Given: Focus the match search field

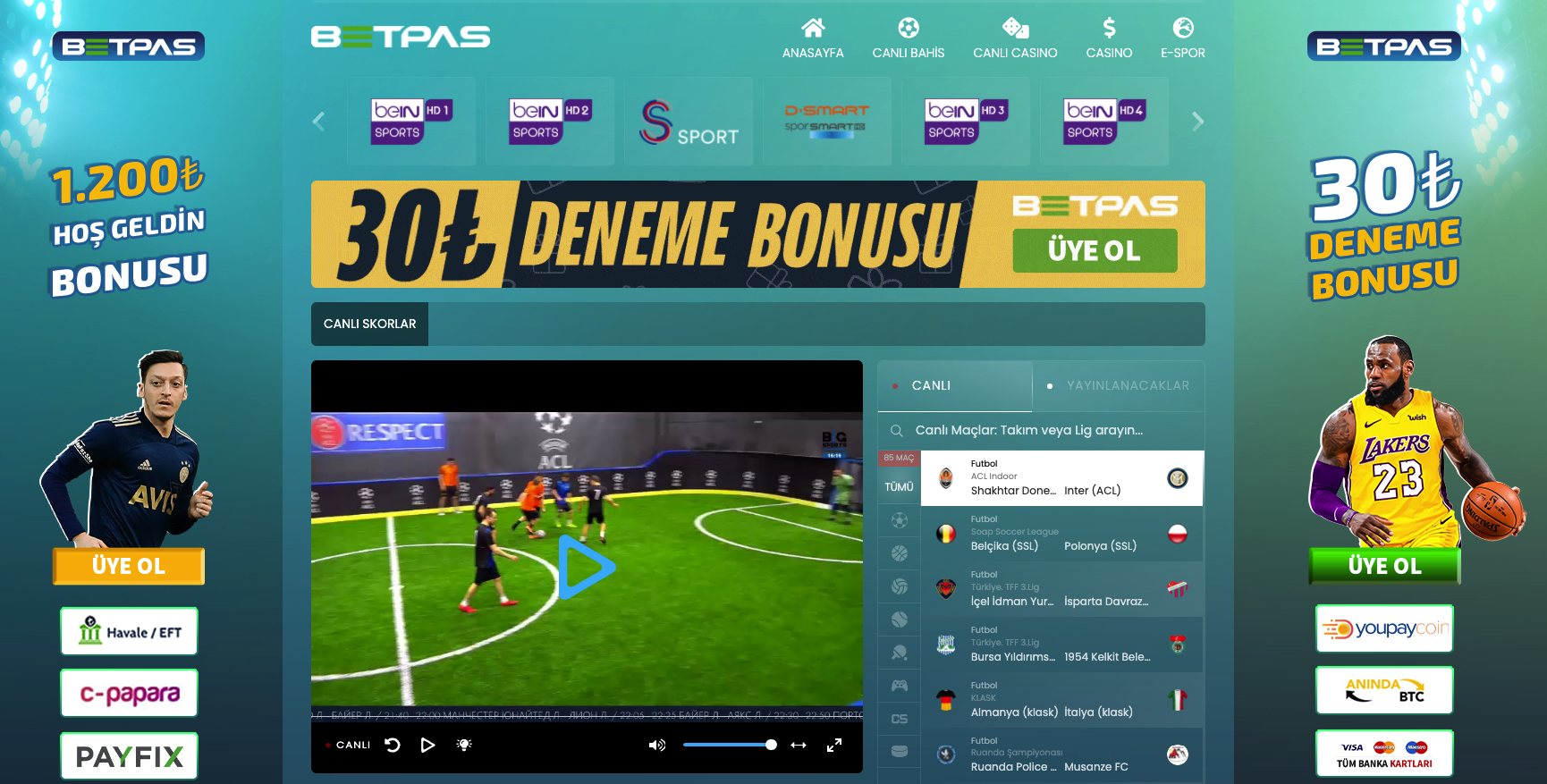Looking at the screenshot, I should (x=1041, y=430).
